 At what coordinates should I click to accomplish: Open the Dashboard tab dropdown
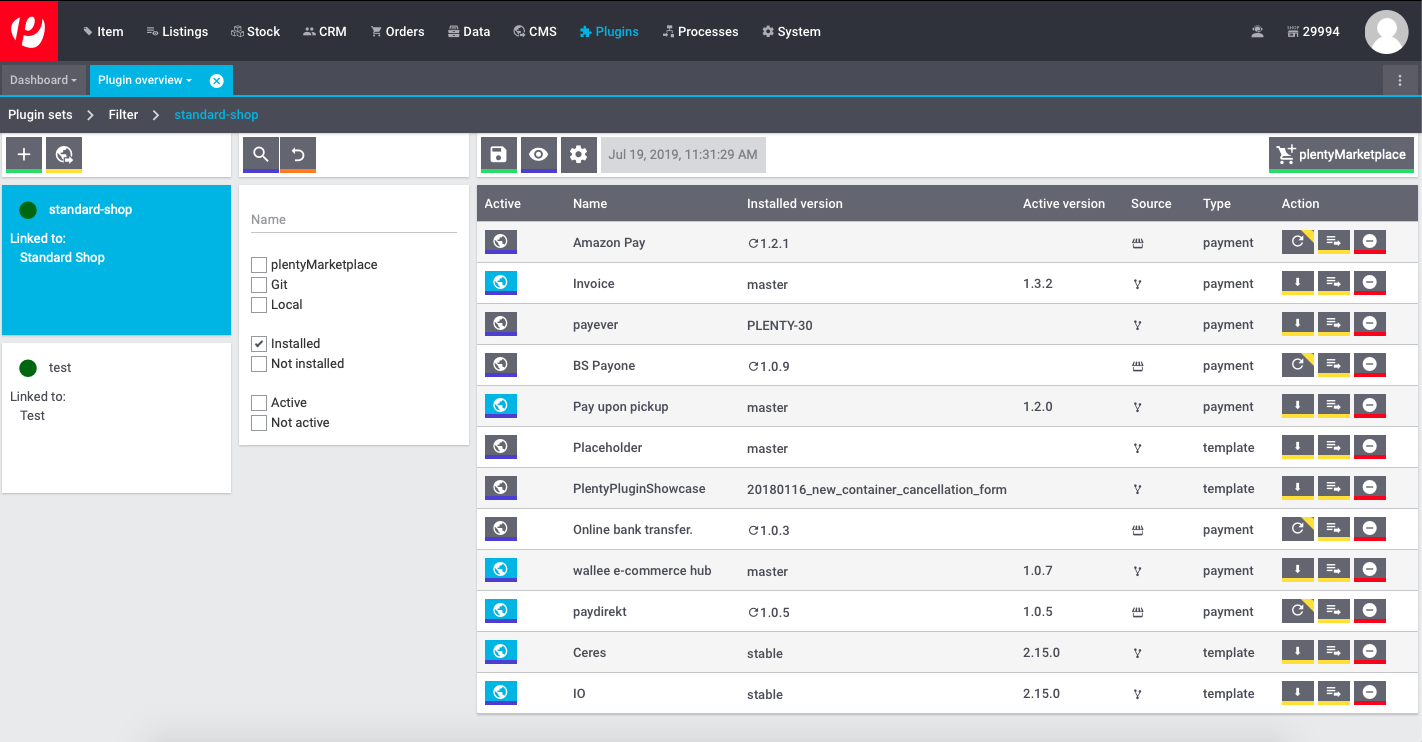point(44,80)
